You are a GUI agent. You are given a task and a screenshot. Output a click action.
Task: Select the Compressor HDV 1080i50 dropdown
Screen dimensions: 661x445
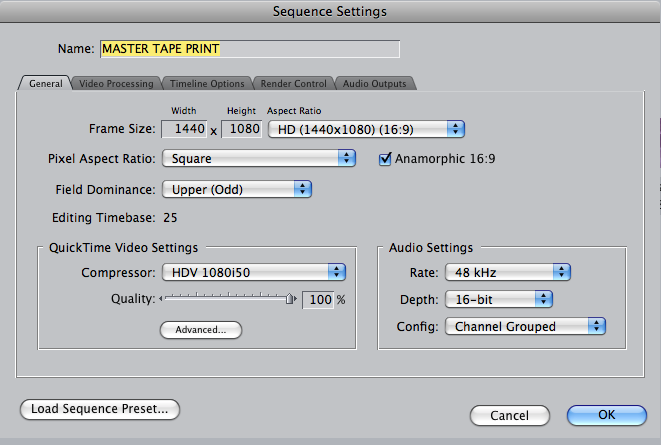coord(253,272)
